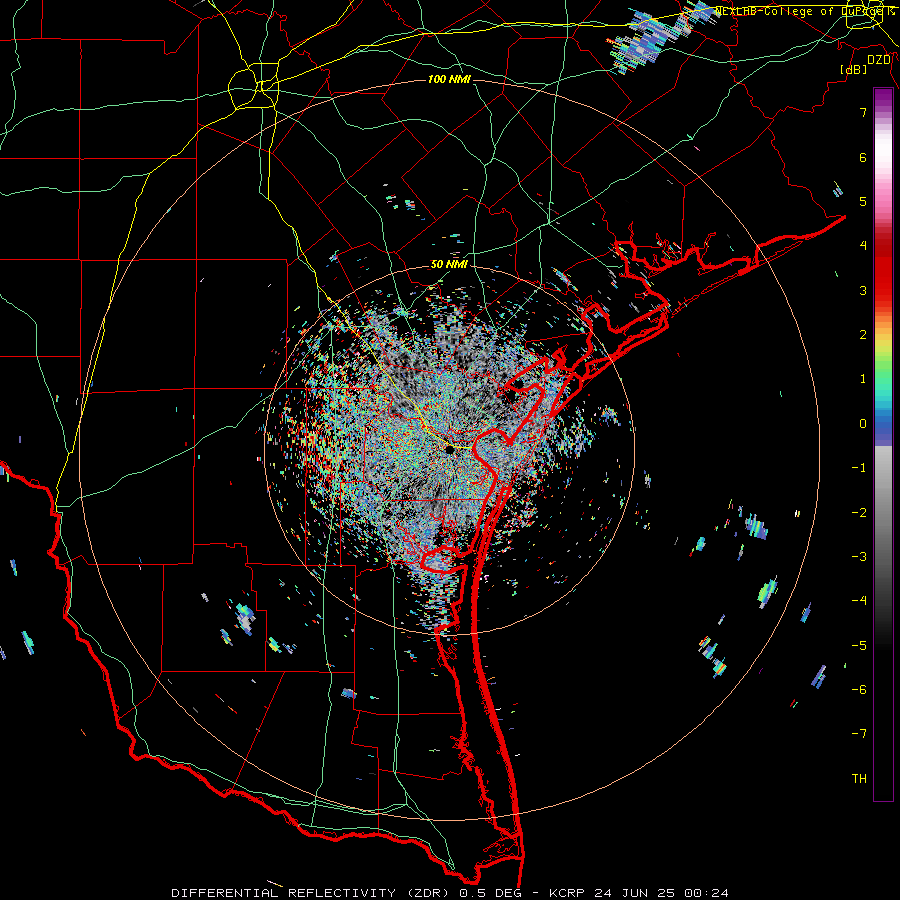Image resolution: width=900 pixels, height=900 pixels.
Task: Click the "-4" value on the color scale
Action: click(859, 601)
